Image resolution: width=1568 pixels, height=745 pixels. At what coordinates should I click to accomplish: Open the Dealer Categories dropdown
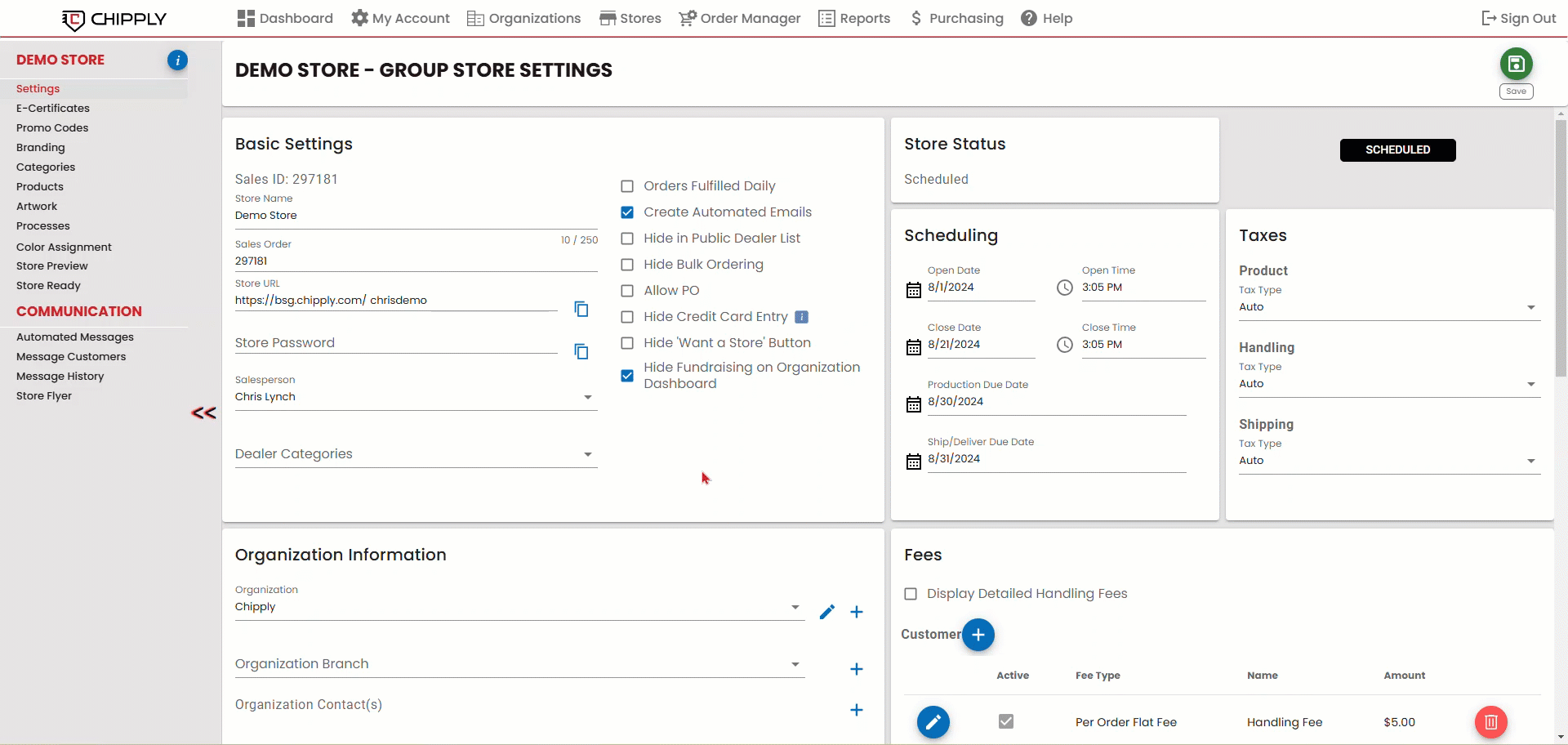[x=587, y=454]
